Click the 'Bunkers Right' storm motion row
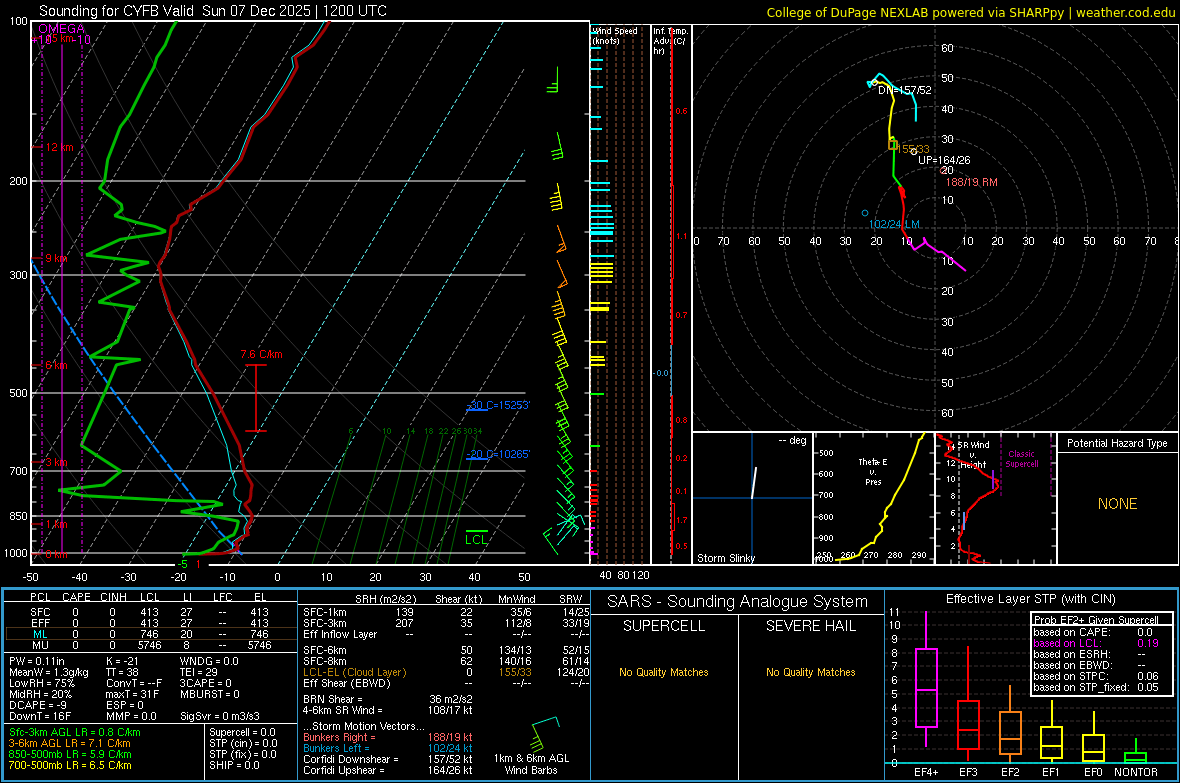Viewport: 1180px width, 783px height. pos(388,737)
